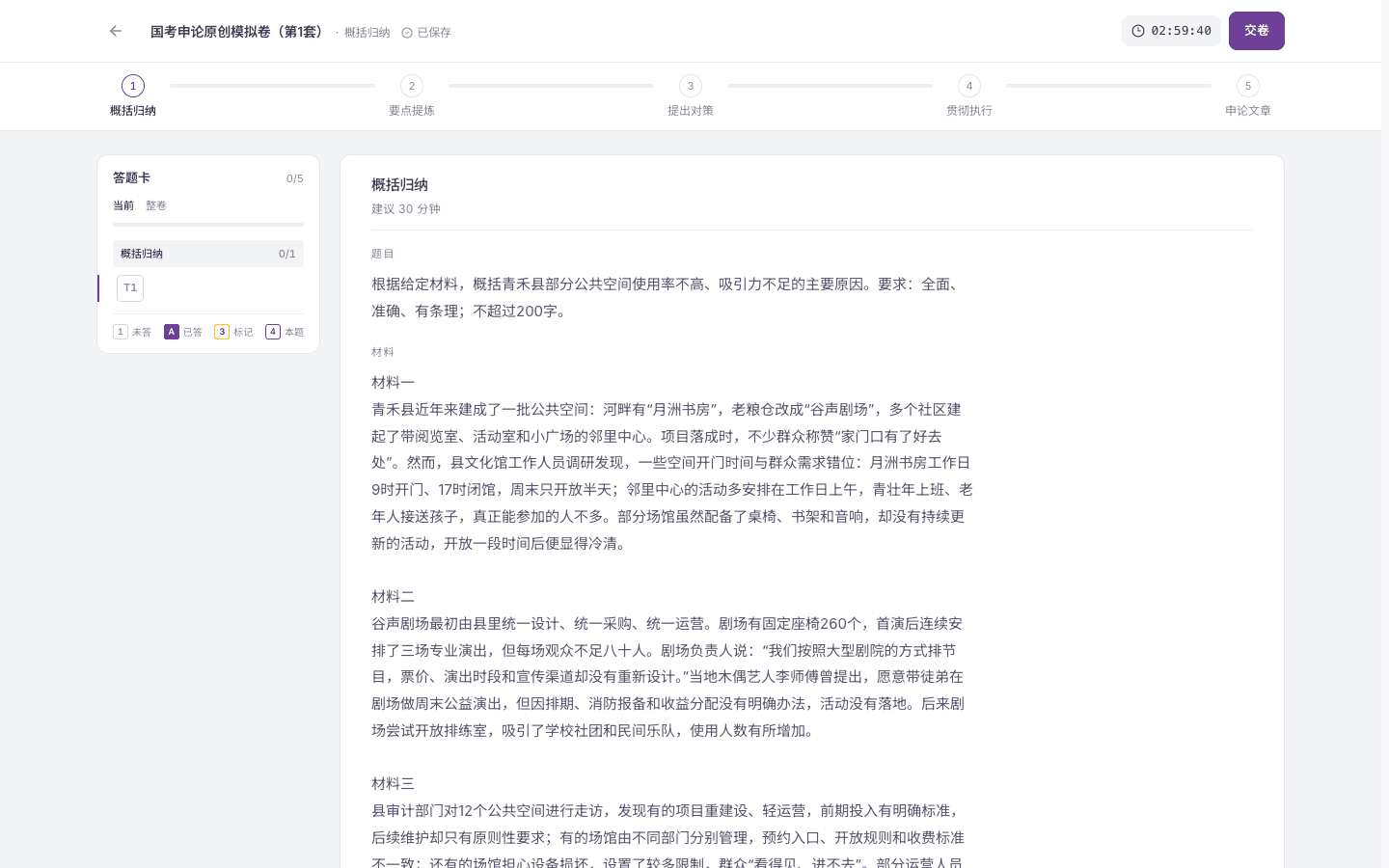
Task: Go to step 5 申论文章
Action: tap(1248, 96)
